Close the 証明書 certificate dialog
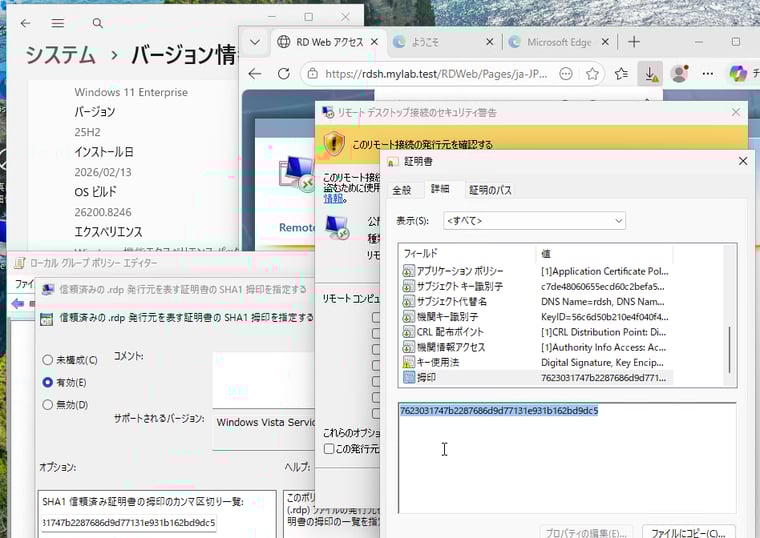Image resolution: width=760 pixels, height=538 pixels. click(743, 161)
